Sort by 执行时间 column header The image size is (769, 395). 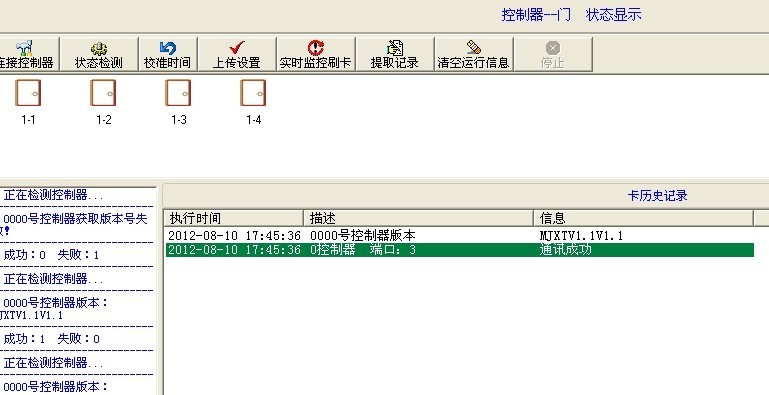tap(233, 218)
